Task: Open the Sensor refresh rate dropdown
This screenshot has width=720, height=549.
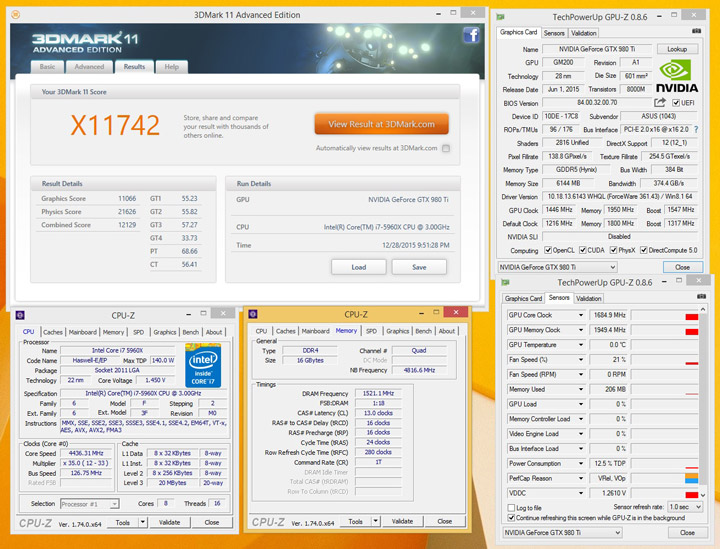Action: [685, 507]
